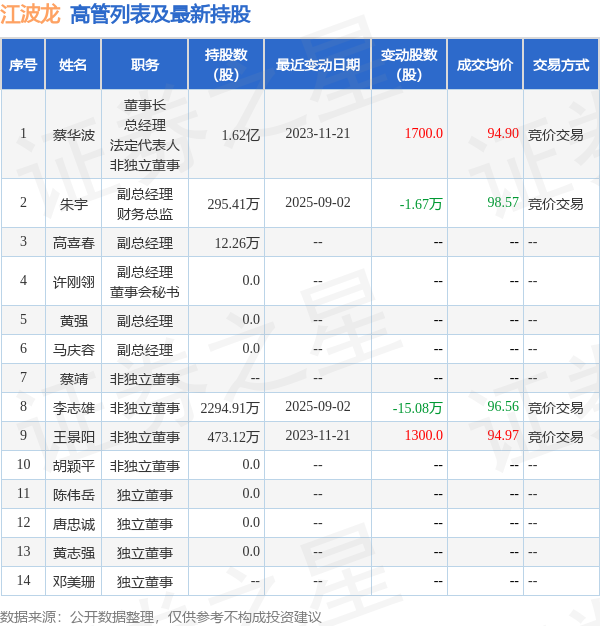Select the 2294.91万 shareholding cell
Viewport: 600px width, 626px height.
tap(230, 408)
